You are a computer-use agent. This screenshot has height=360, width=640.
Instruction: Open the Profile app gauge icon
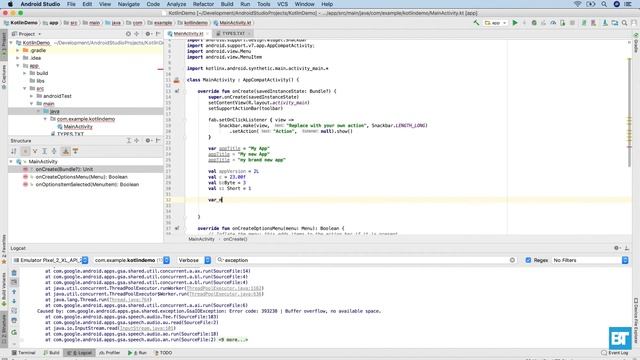click(553, 23)
